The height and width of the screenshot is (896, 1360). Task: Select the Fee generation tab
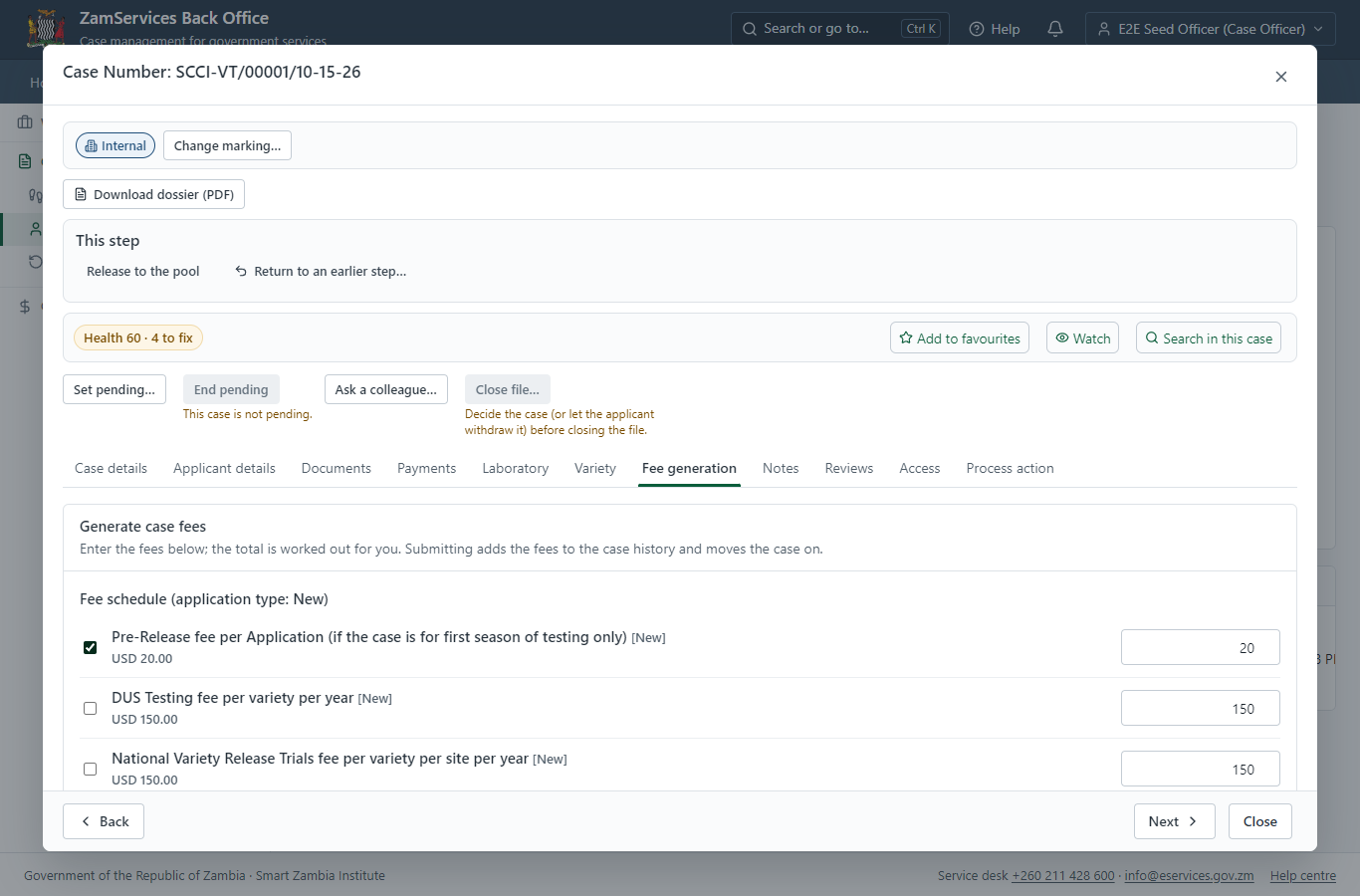pos(689,468)
